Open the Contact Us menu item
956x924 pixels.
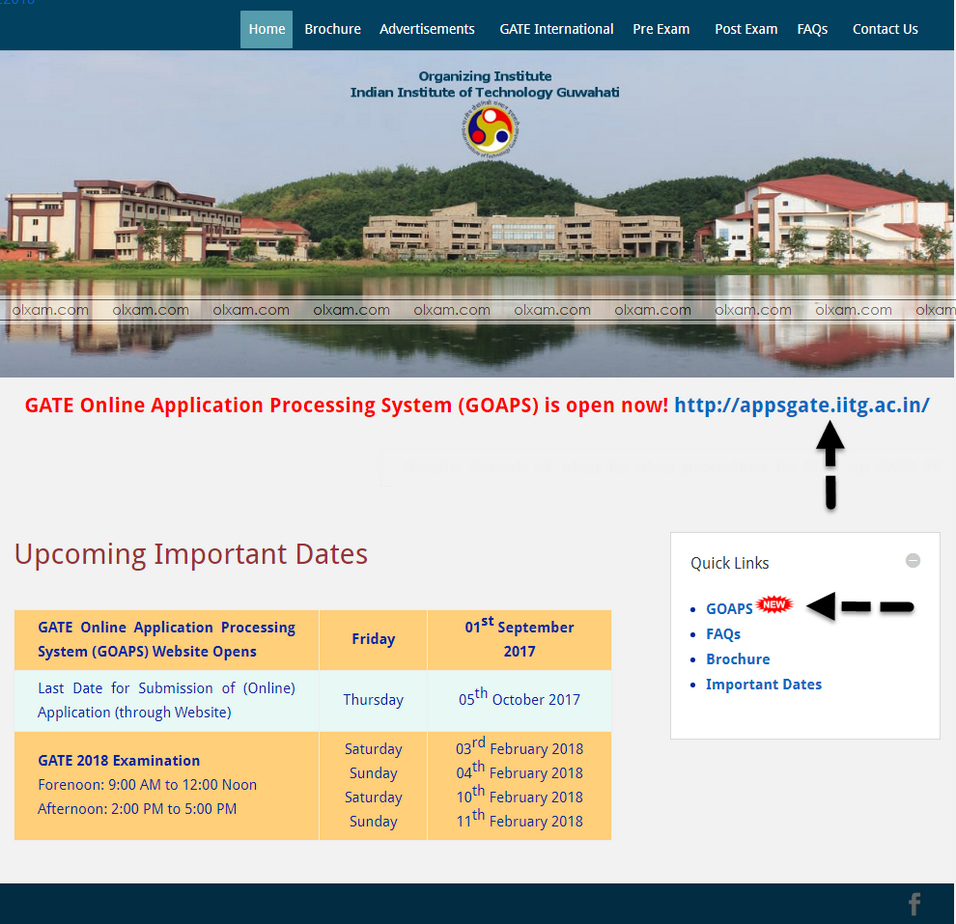(x=885, y=29)
